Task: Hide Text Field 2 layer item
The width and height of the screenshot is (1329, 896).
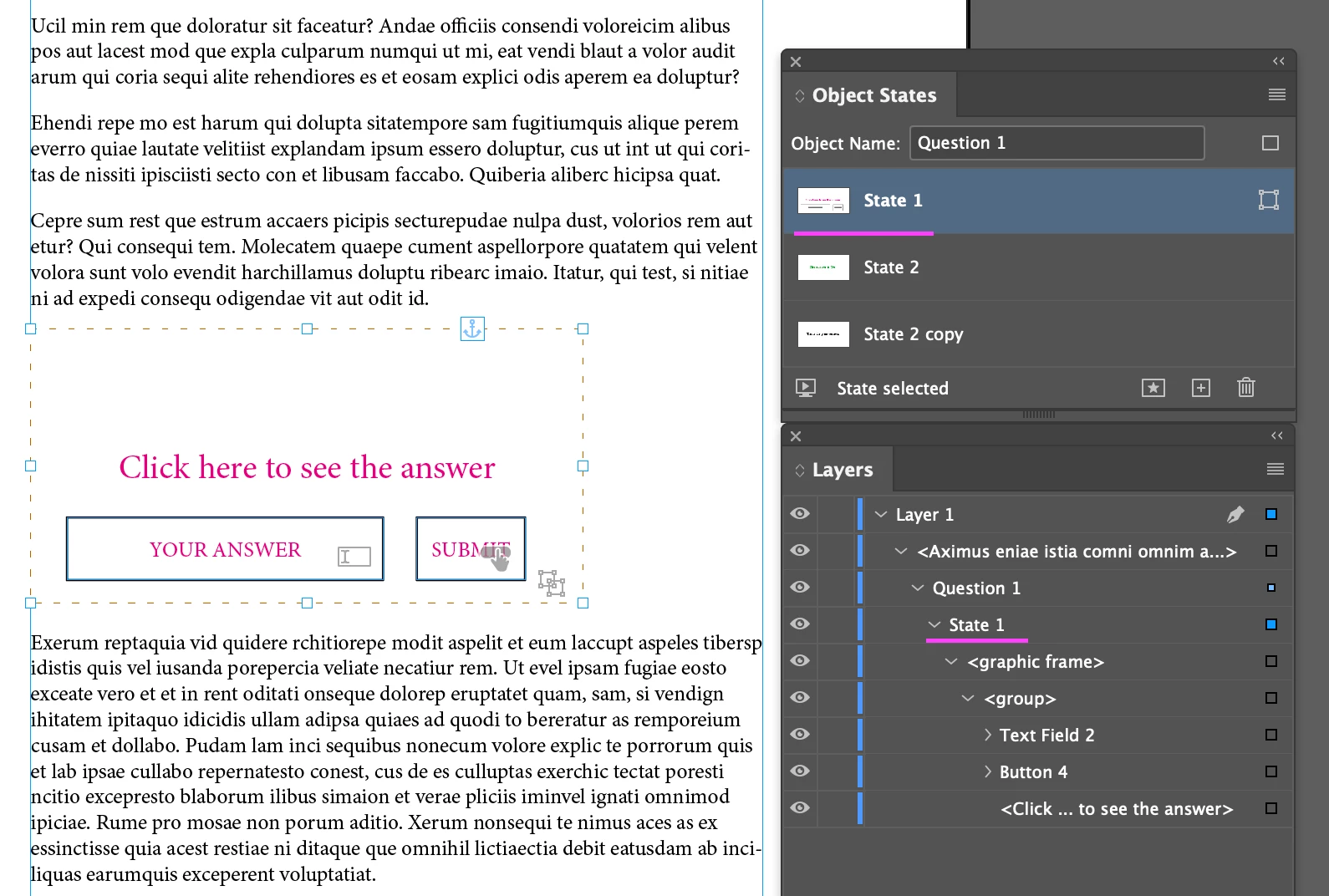Action: coord(800,735)
